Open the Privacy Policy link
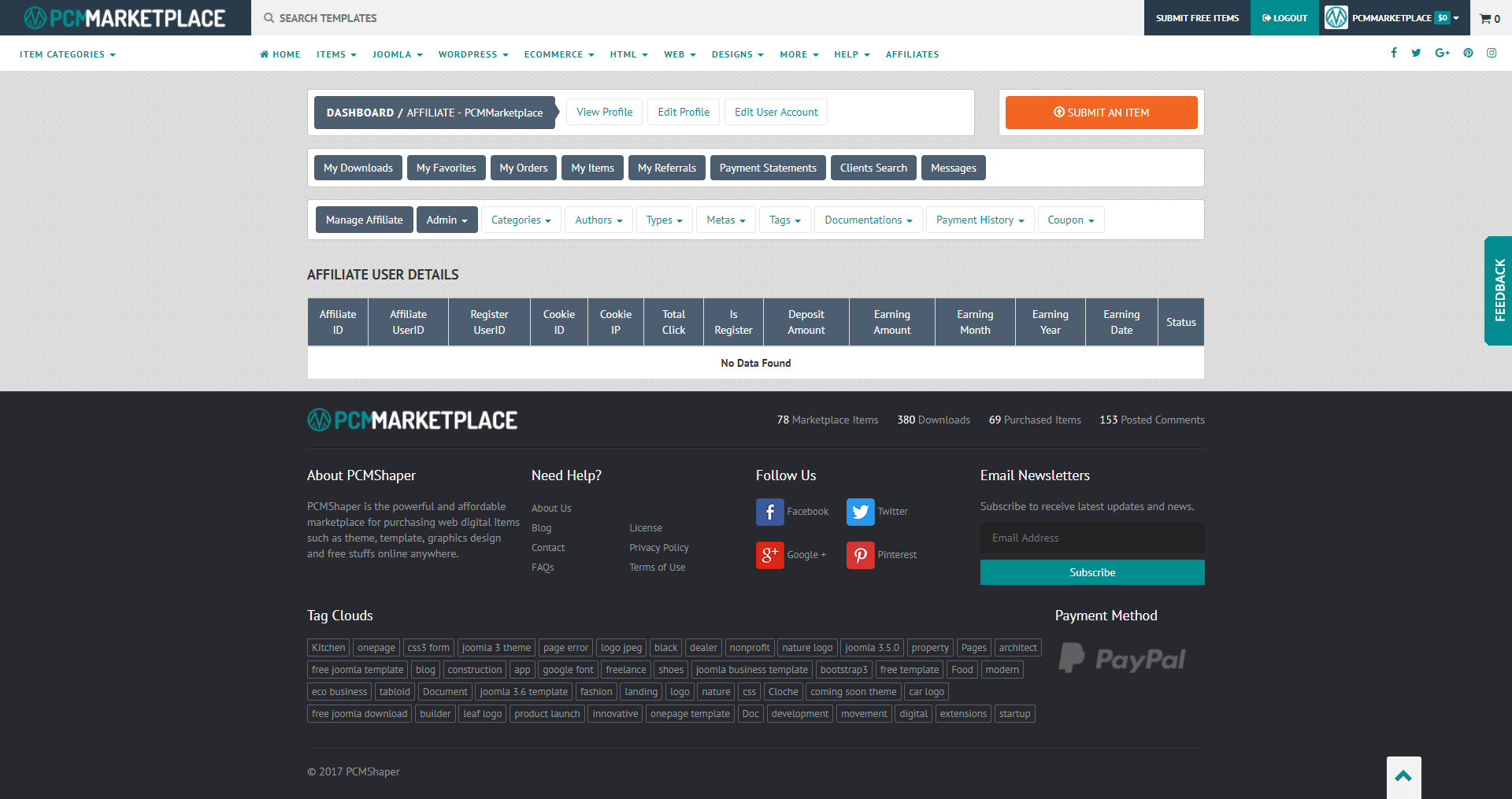The image size is (1512, 799). (x=658, y=548)
